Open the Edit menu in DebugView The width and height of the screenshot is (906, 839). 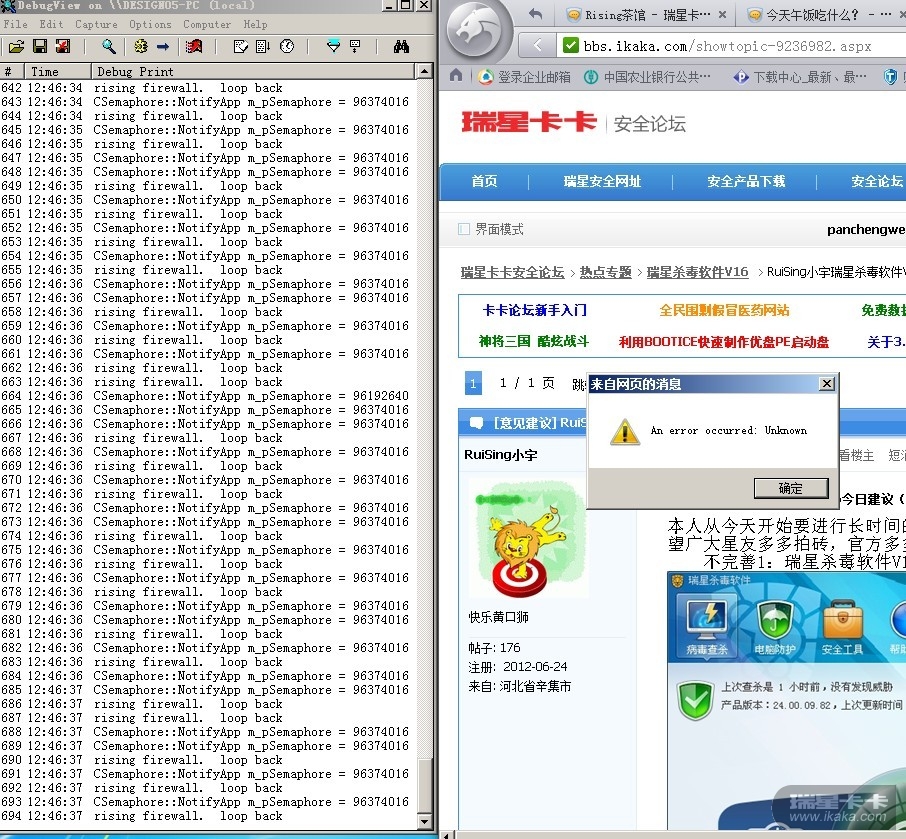[x=51, y=24]
